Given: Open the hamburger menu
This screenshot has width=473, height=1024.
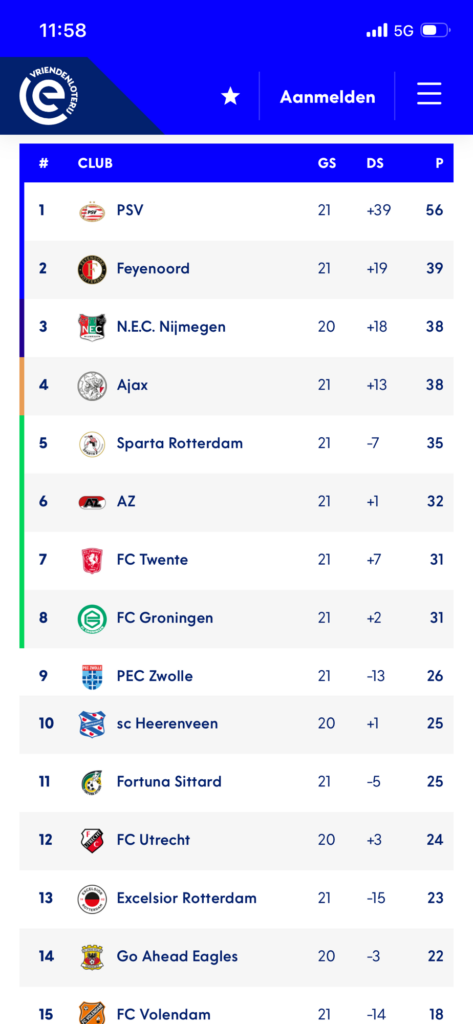Looking at the screenshot, I should pyautogui.click(x=429, y=95).
